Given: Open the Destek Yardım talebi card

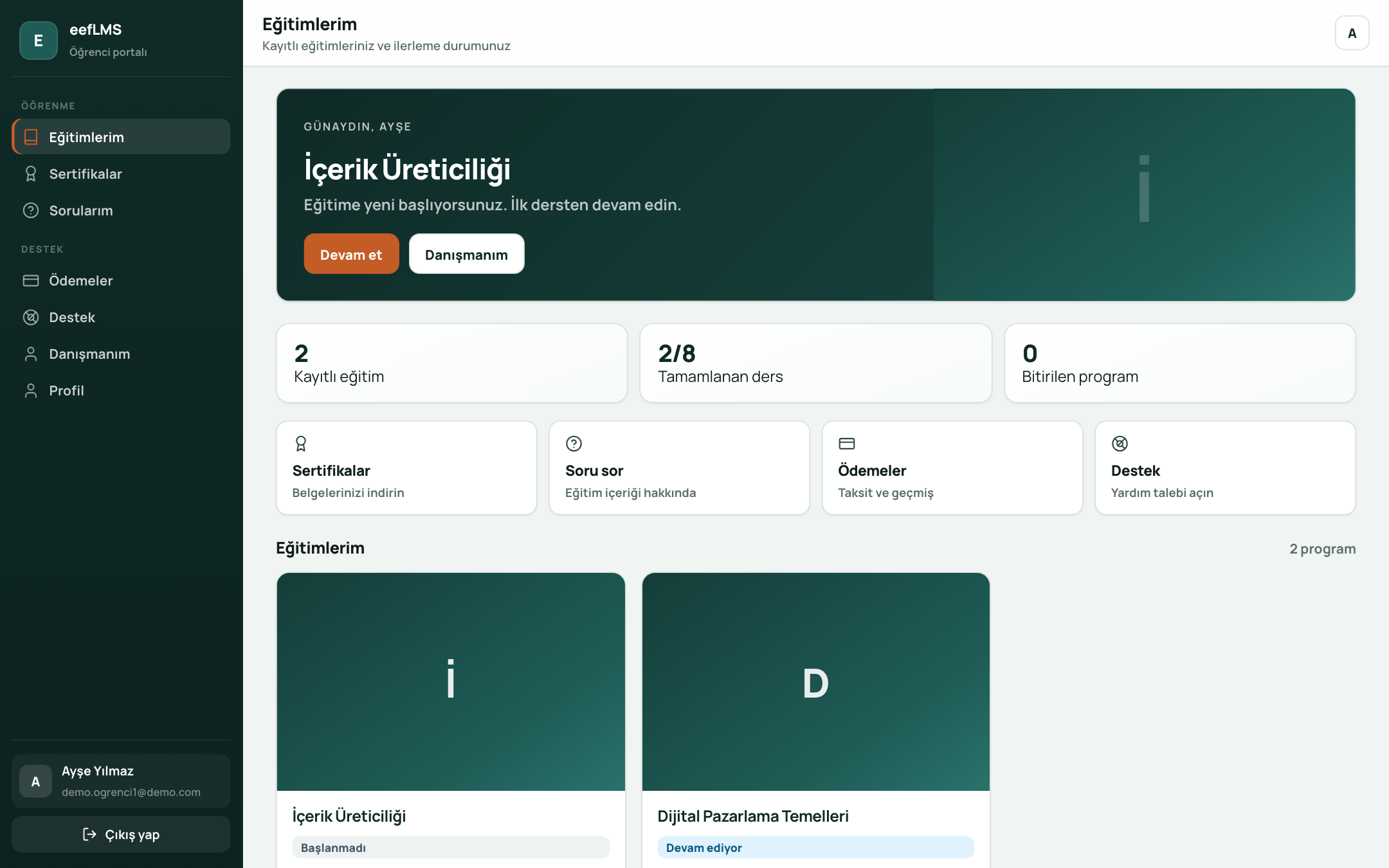Looking at the screenshot, I should [x=1225, y=467].
